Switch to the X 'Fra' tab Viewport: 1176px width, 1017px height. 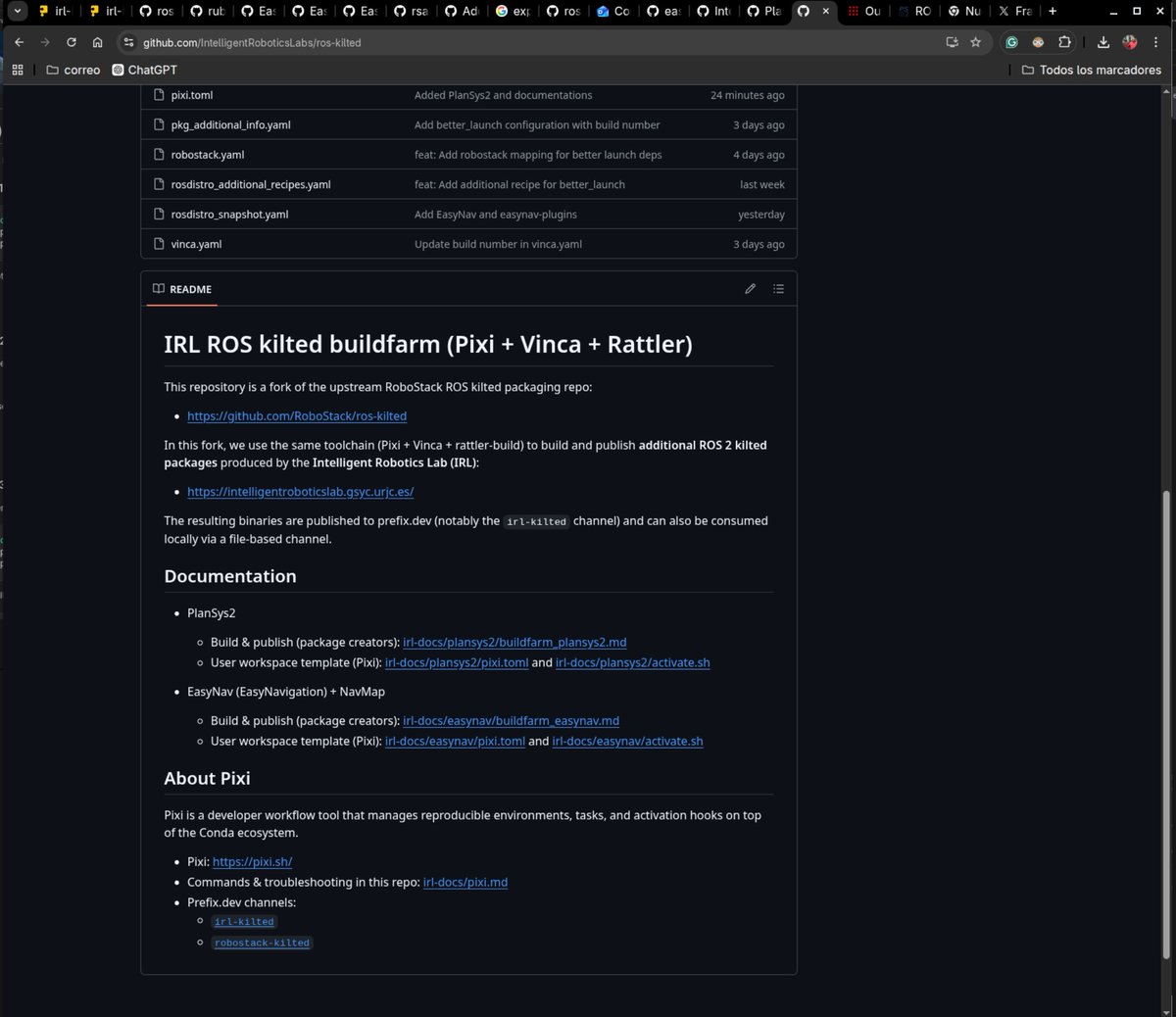[x=1015, y=12]
